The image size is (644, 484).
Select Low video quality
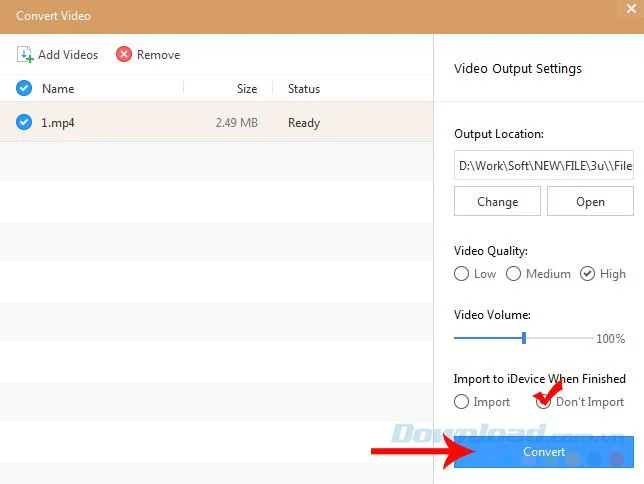(x=461, y=274)
